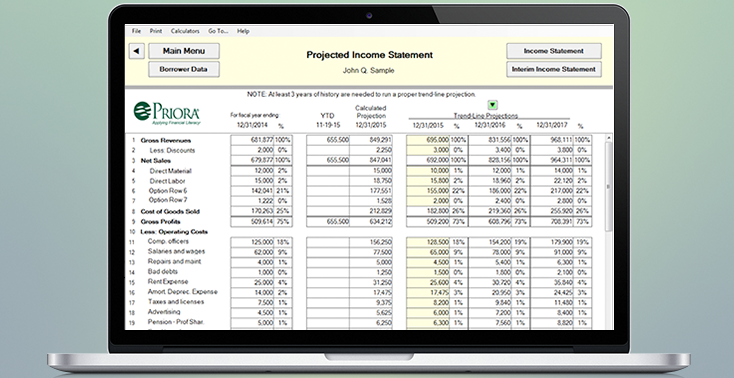Click the Advertising row label
The height and width of the screenshot is (378, 734).
[x=164, y=312]
